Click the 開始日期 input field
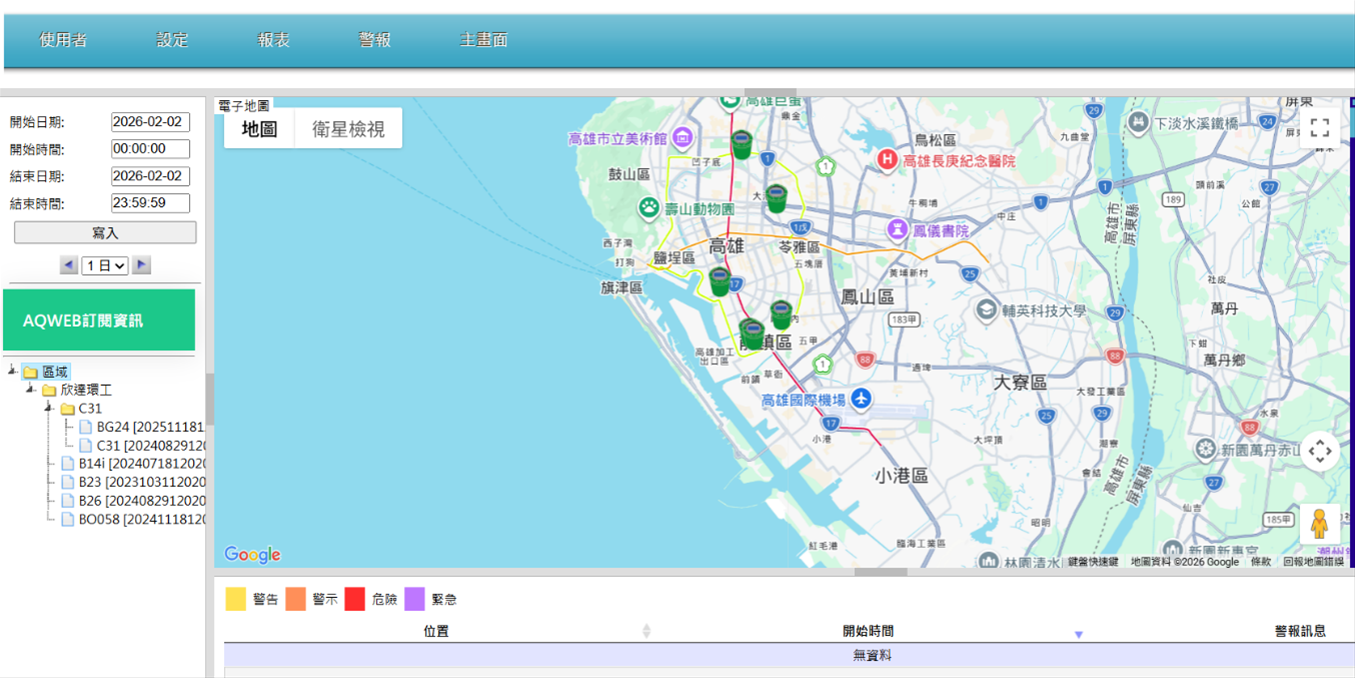This screenshot has width=1355, height=678. pos(150,122)
